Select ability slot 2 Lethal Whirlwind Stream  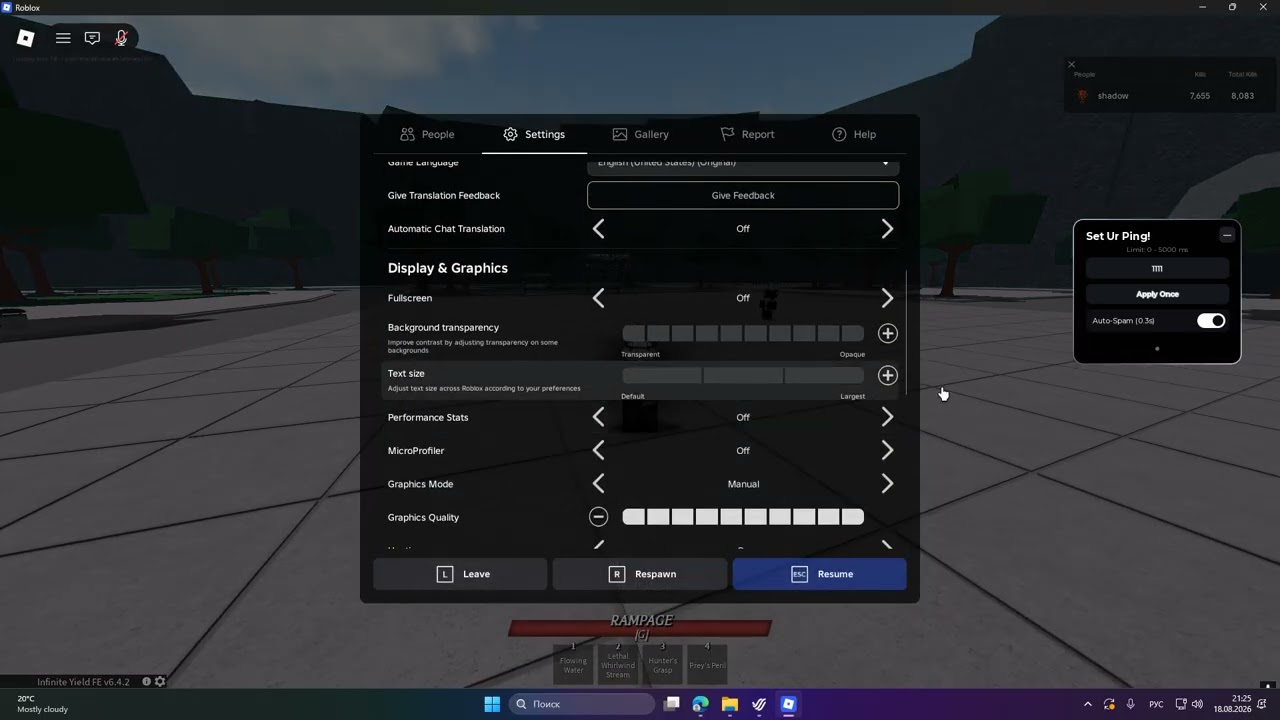point(618,664)
